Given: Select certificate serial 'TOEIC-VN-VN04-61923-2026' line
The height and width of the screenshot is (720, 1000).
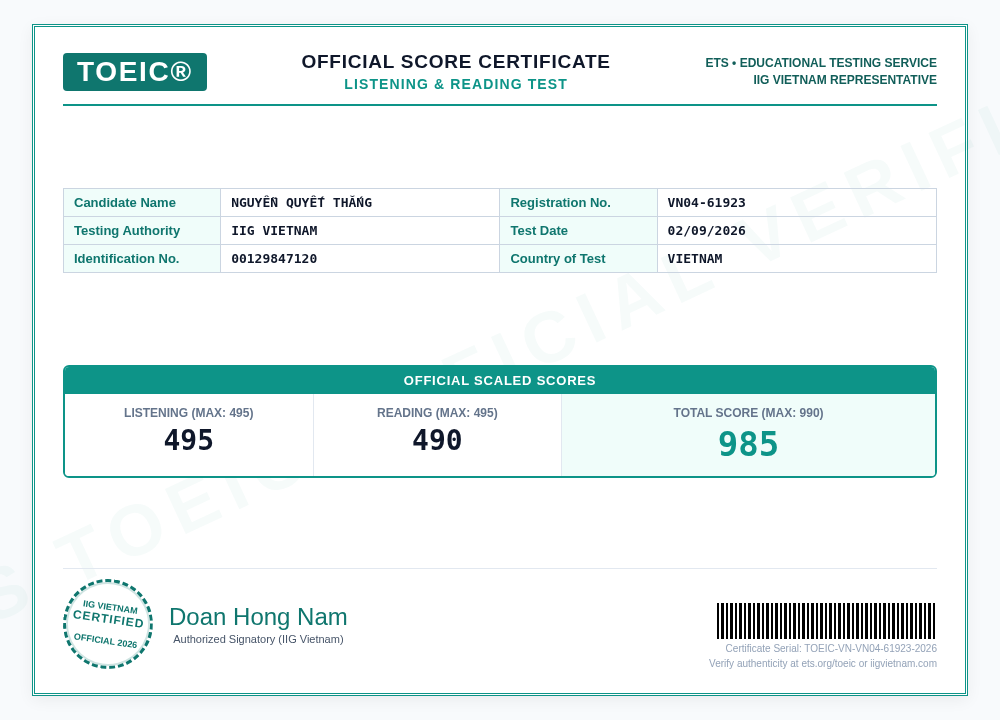Looking at the screenshot, I should pos(831,649).
